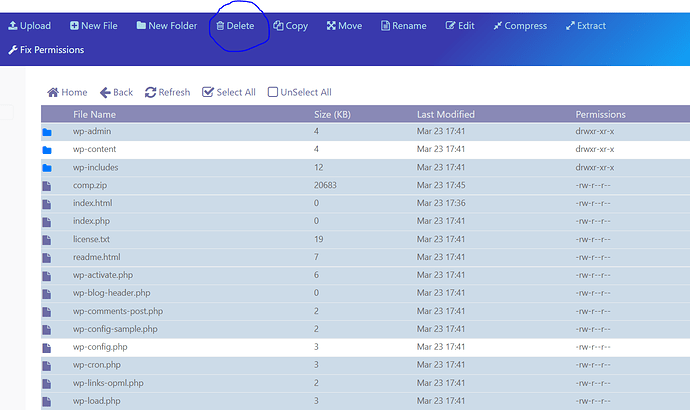This screenshot has height=410, width=690.
Task: Click the wp-includes folder icon
Action: coord(47,168)
